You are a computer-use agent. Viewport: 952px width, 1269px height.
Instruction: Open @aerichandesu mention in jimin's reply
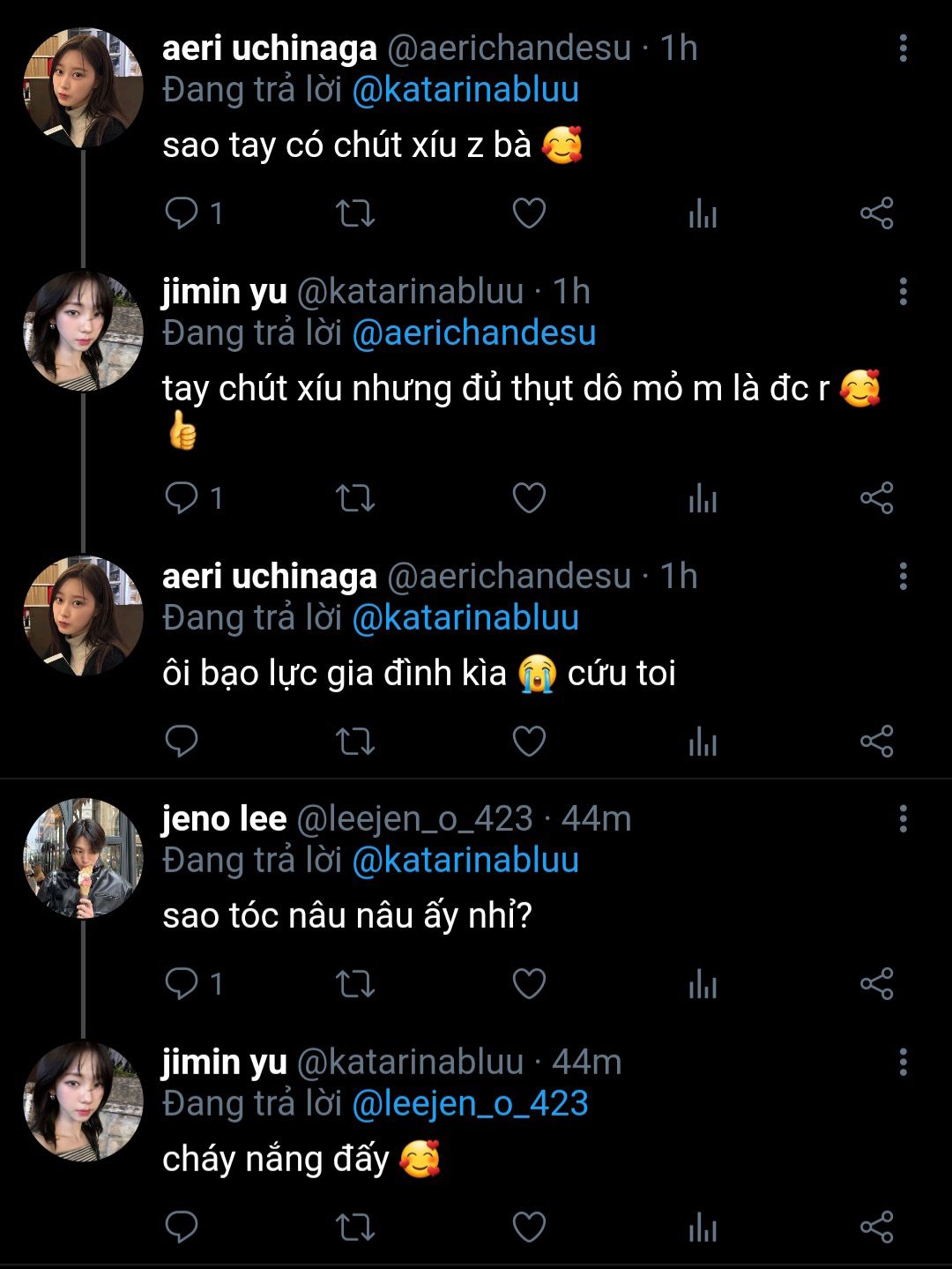[473, 333]
